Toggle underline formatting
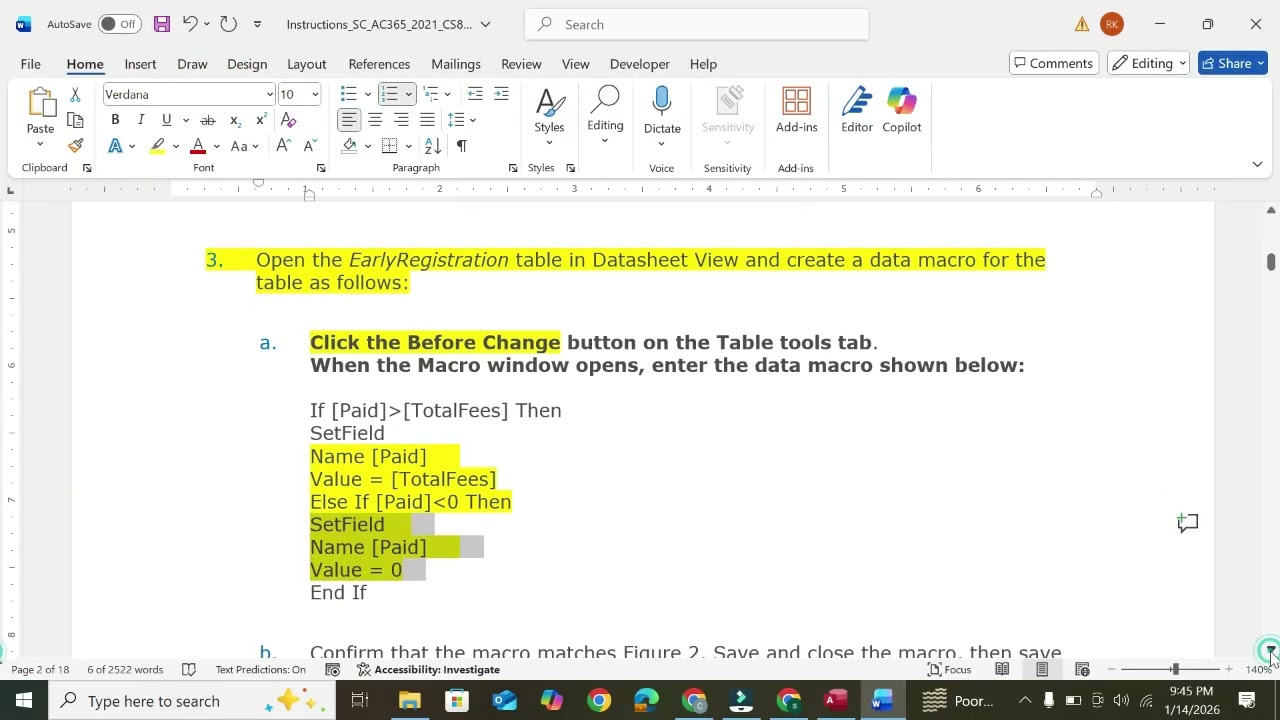The image size is (1280, 720). coord(166,120)
